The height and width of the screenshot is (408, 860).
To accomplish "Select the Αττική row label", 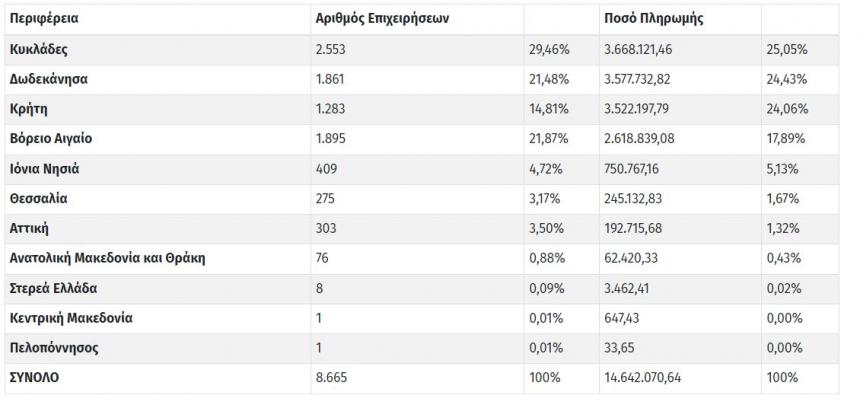I will point(29,228).
